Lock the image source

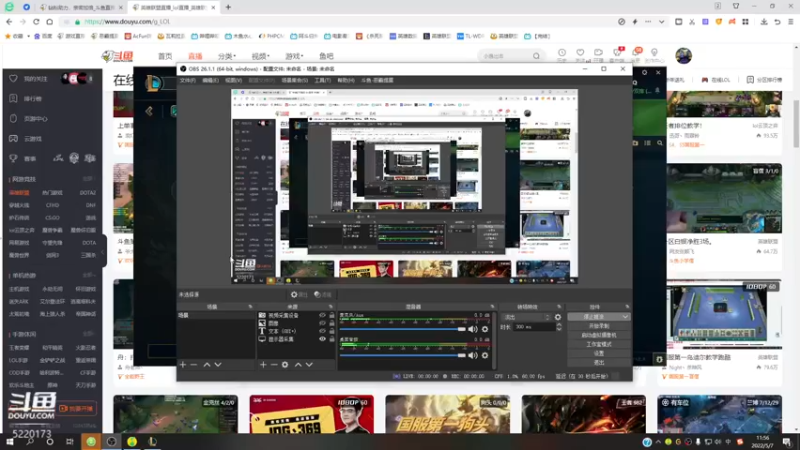[332, 323]
